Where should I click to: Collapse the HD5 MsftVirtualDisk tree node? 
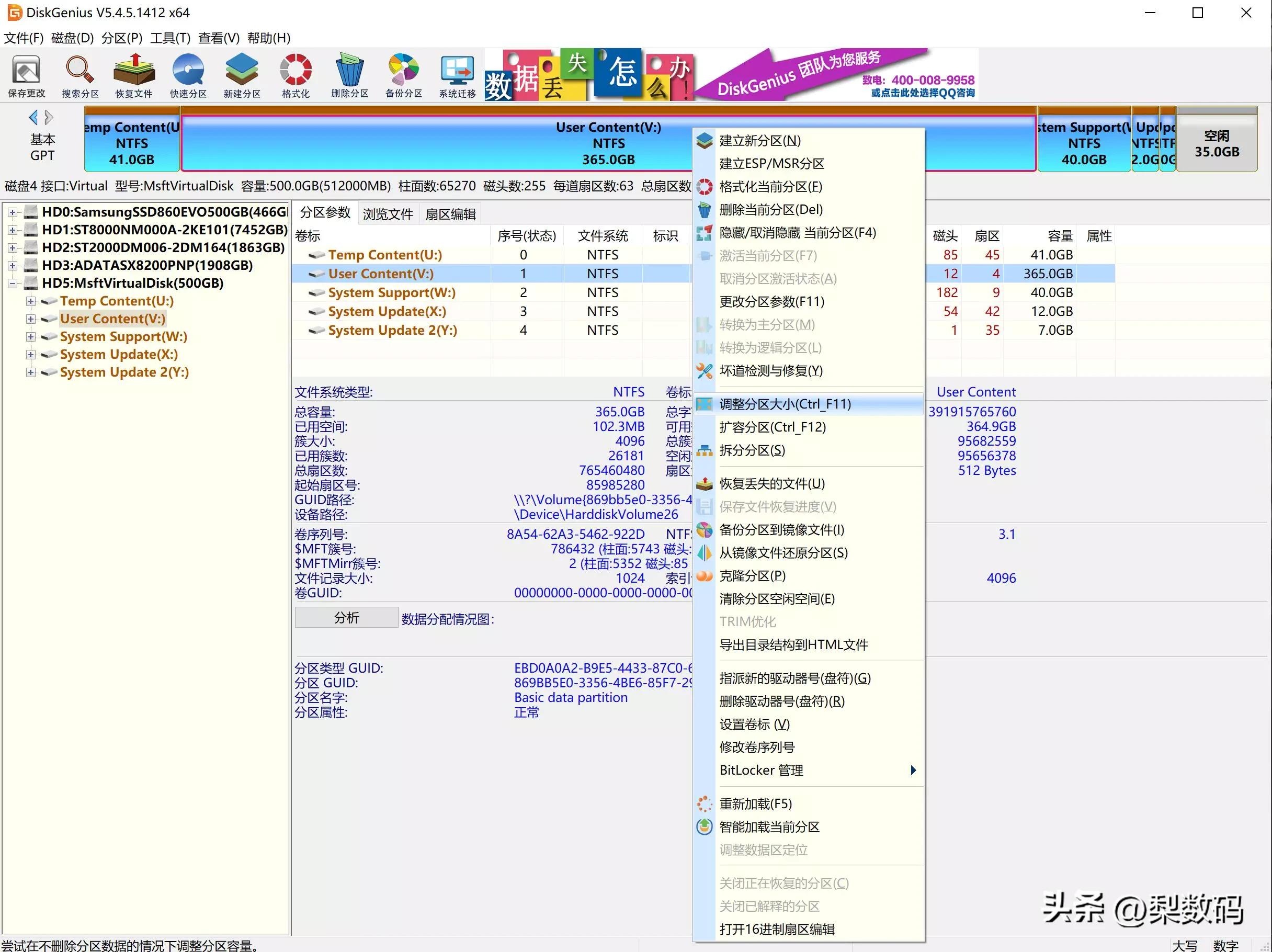pos(13,283)
